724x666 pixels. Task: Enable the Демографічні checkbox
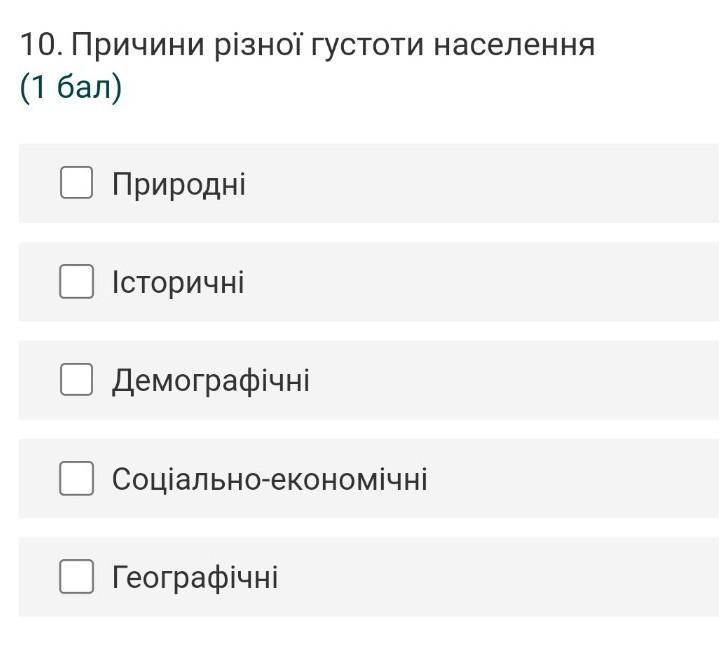tap(77, 380)
